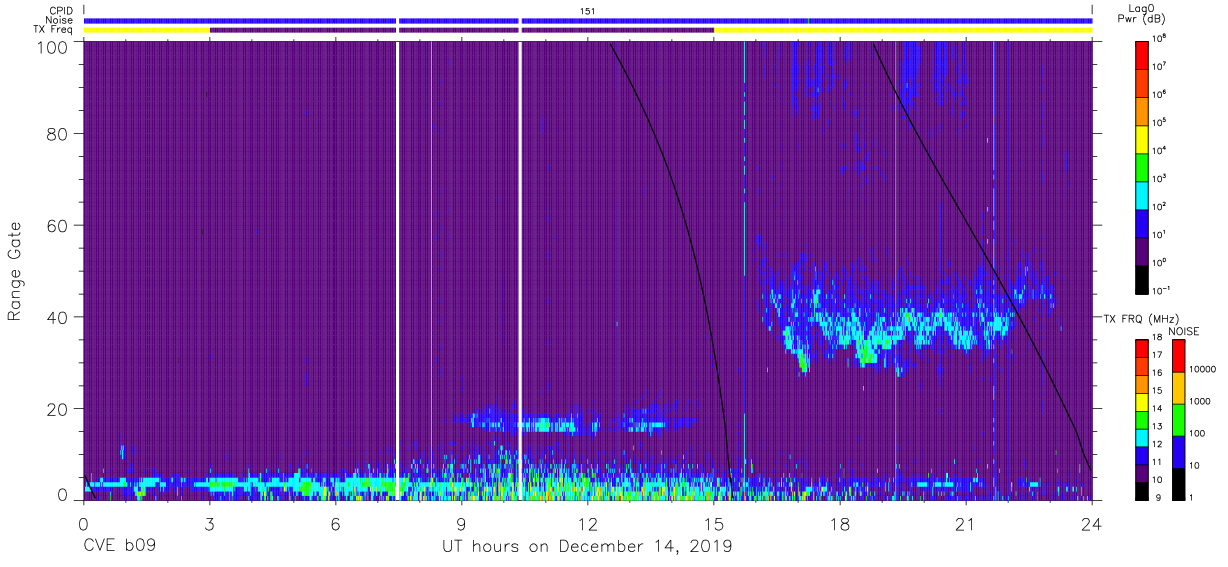Click the "CPID" label at top left
The width and height of the screenshot is (1228, 567).
[61, 10]
